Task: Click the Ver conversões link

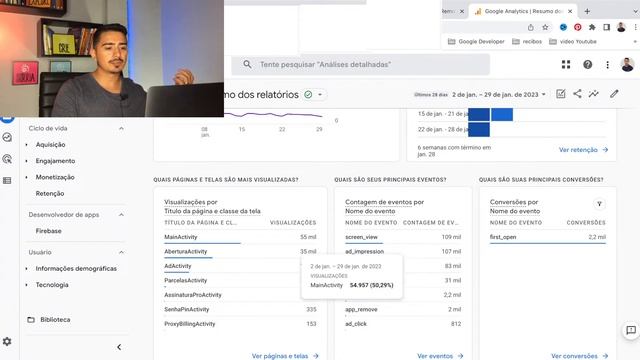Action: (x=579, y=356)
